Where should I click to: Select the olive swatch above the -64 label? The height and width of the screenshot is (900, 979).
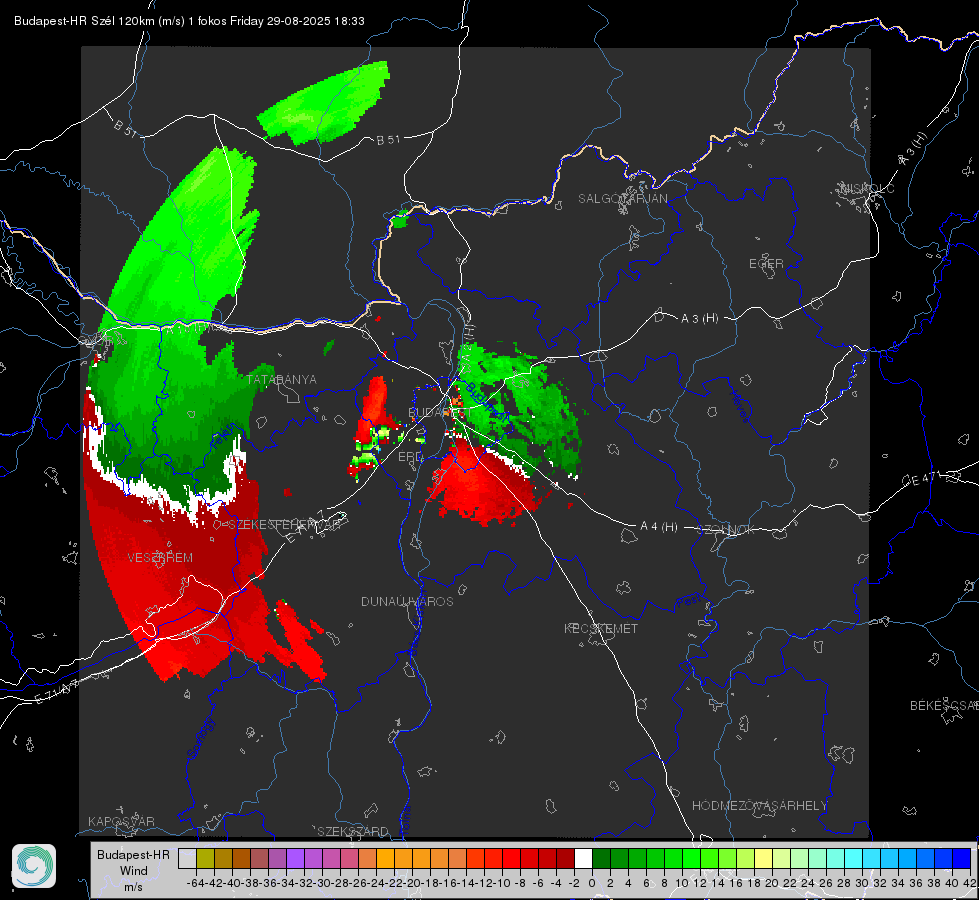coord(205,858)
